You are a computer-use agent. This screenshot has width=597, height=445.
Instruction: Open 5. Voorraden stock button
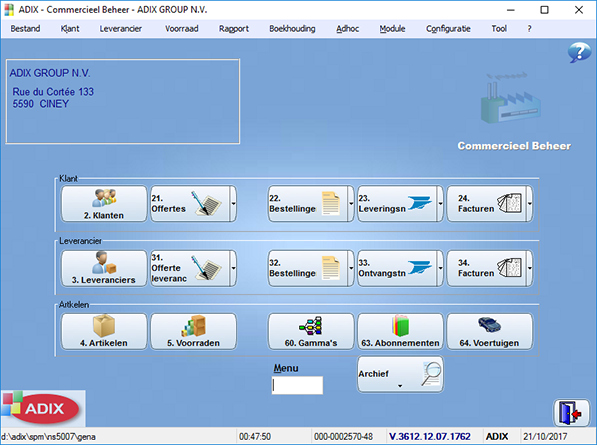pos(193,332)
